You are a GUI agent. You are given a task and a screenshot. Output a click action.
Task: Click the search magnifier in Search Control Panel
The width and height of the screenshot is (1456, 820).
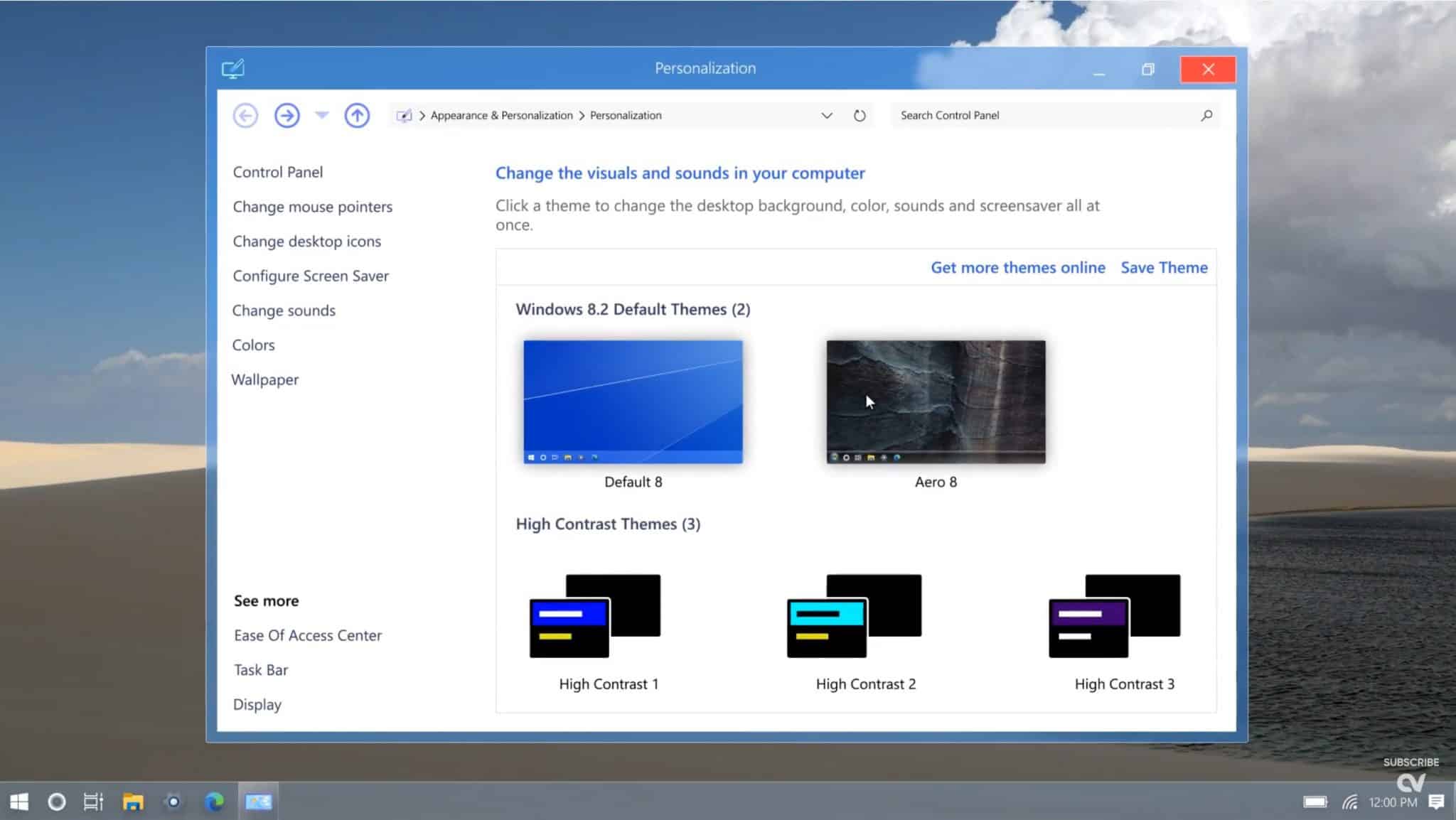click(x=1206, y=114)
